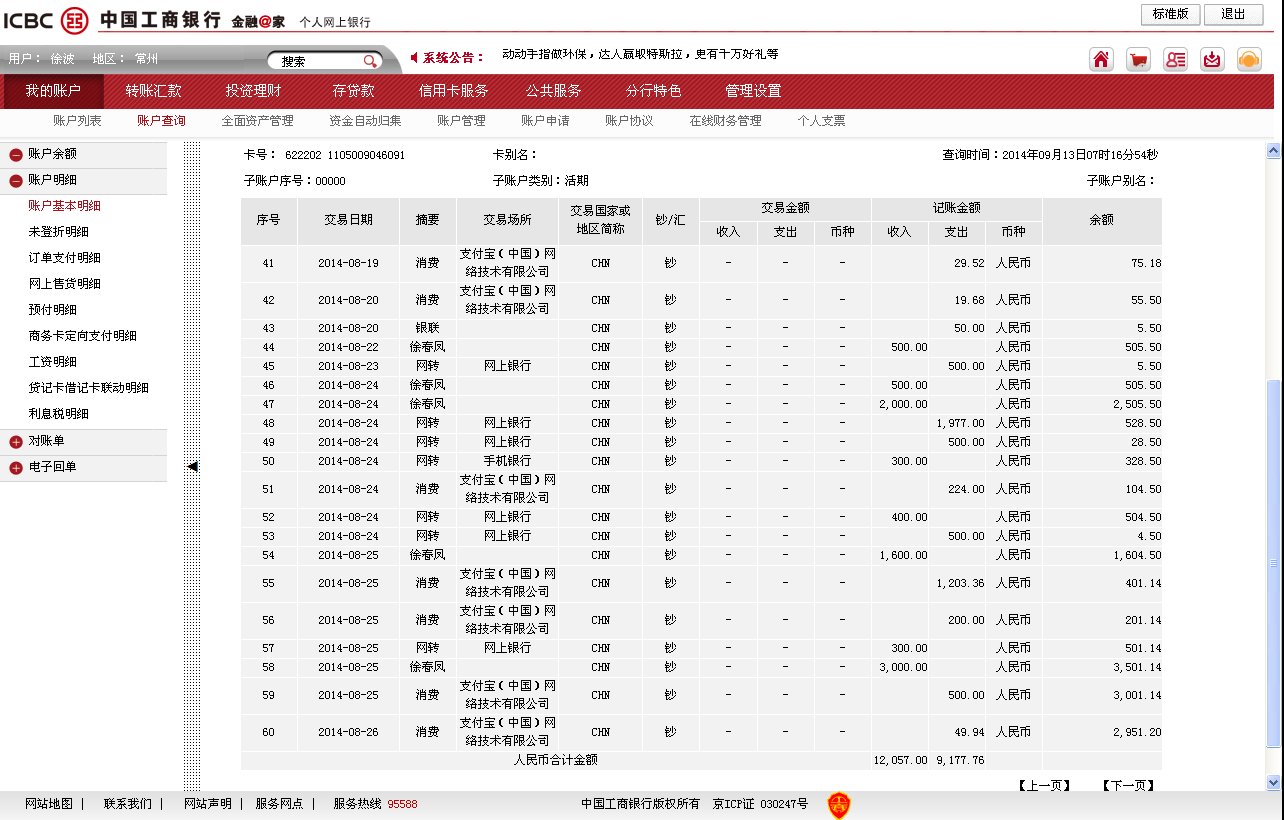Select 账户基本明细 in the sidebar
Viewport: 1284px width, 820px height.
(65, 206)
